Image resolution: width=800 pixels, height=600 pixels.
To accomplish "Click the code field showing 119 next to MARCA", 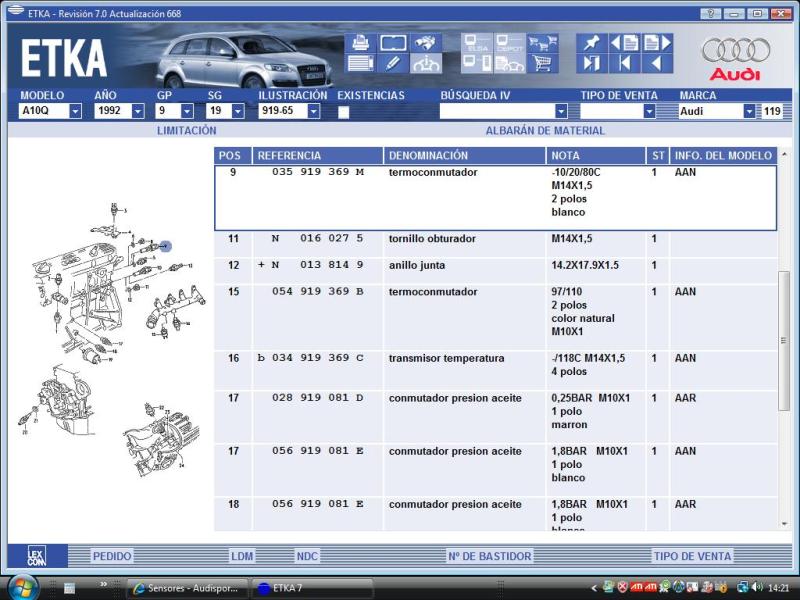I will [771, 111].
